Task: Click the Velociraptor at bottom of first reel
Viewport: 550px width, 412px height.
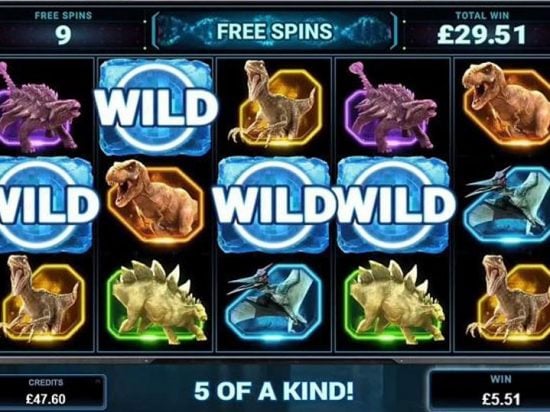Action: pyautogui.click(x=42, y=298)
